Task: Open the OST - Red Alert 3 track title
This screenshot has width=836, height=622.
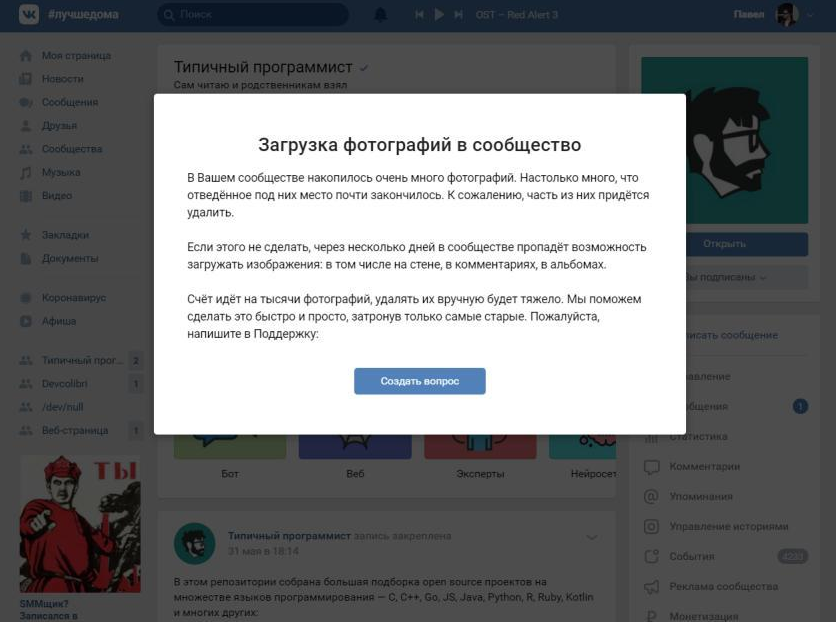Action: click(517, 15)
